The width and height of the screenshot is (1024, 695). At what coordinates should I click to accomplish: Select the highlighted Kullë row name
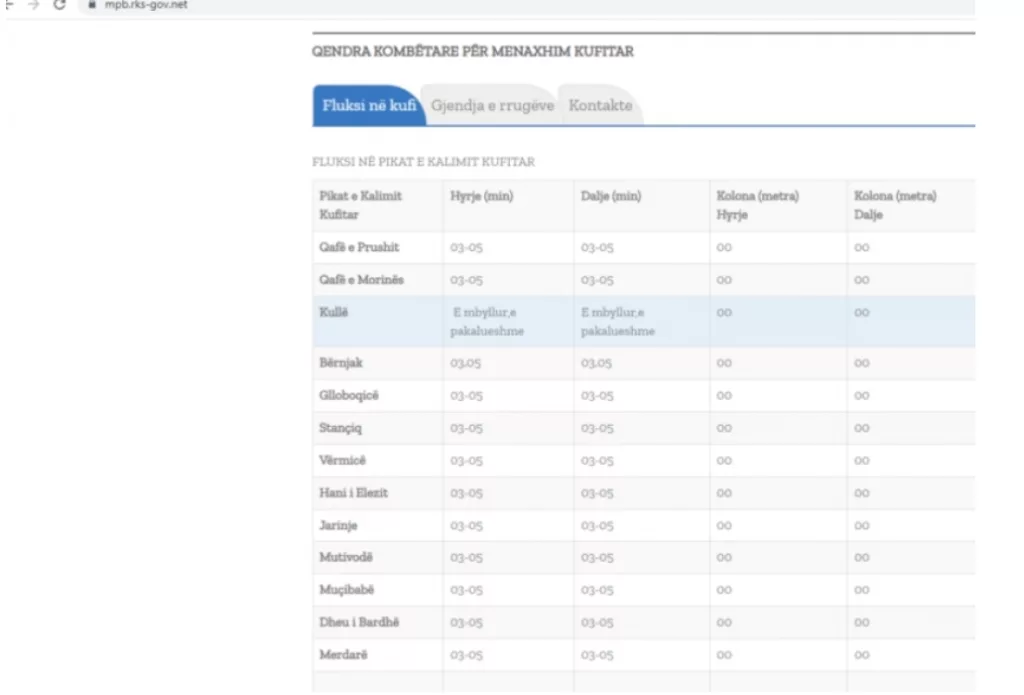(333, 312)
